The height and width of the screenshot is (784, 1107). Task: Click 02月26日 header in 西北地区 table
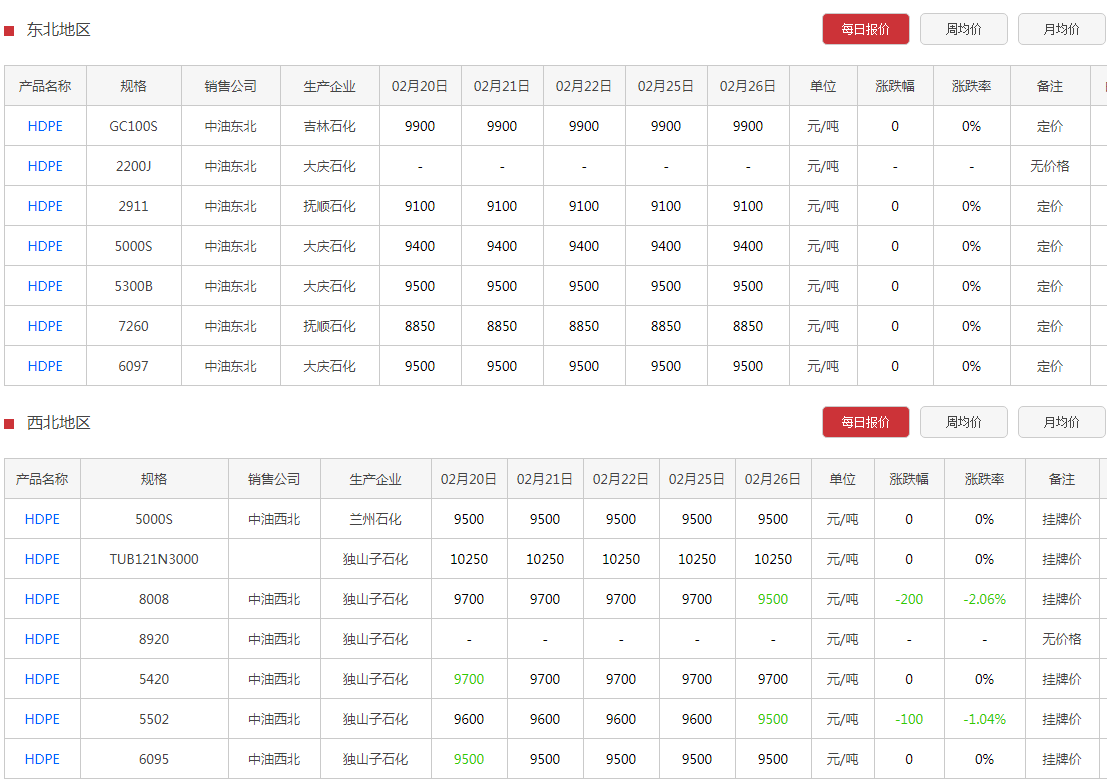tap(773, 479)
